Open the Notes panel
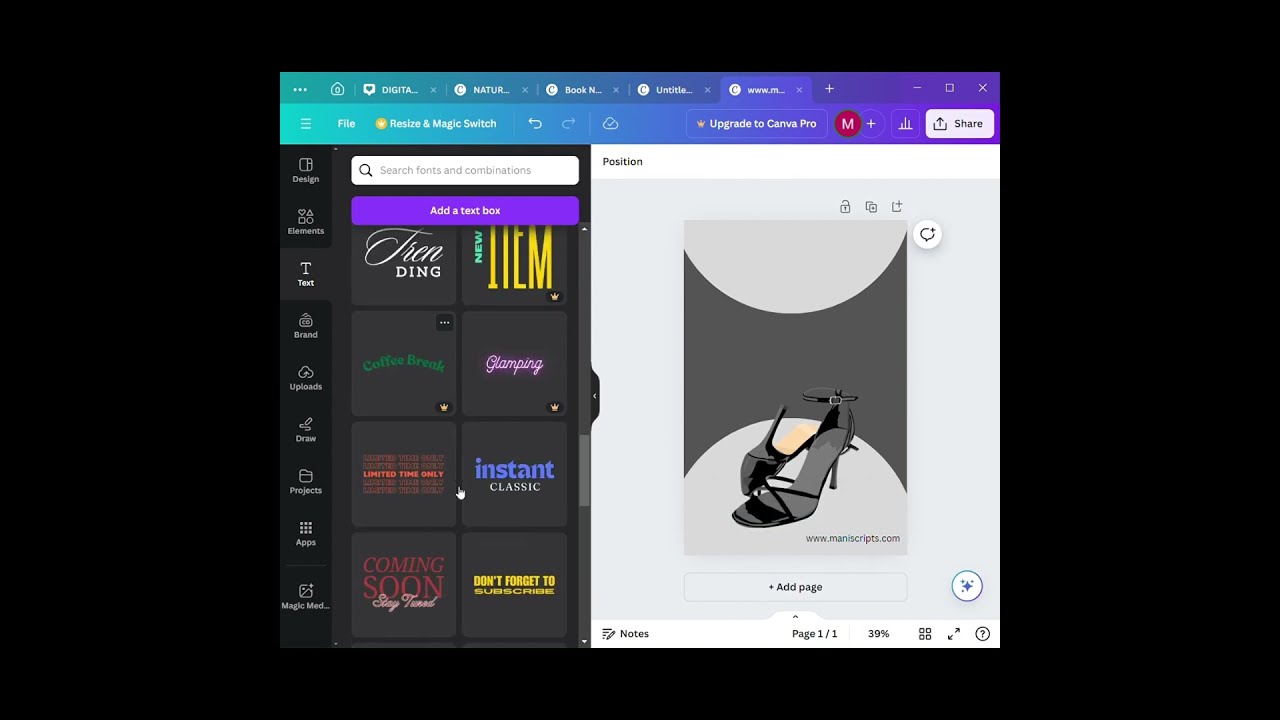 click(x=625, y=634)
